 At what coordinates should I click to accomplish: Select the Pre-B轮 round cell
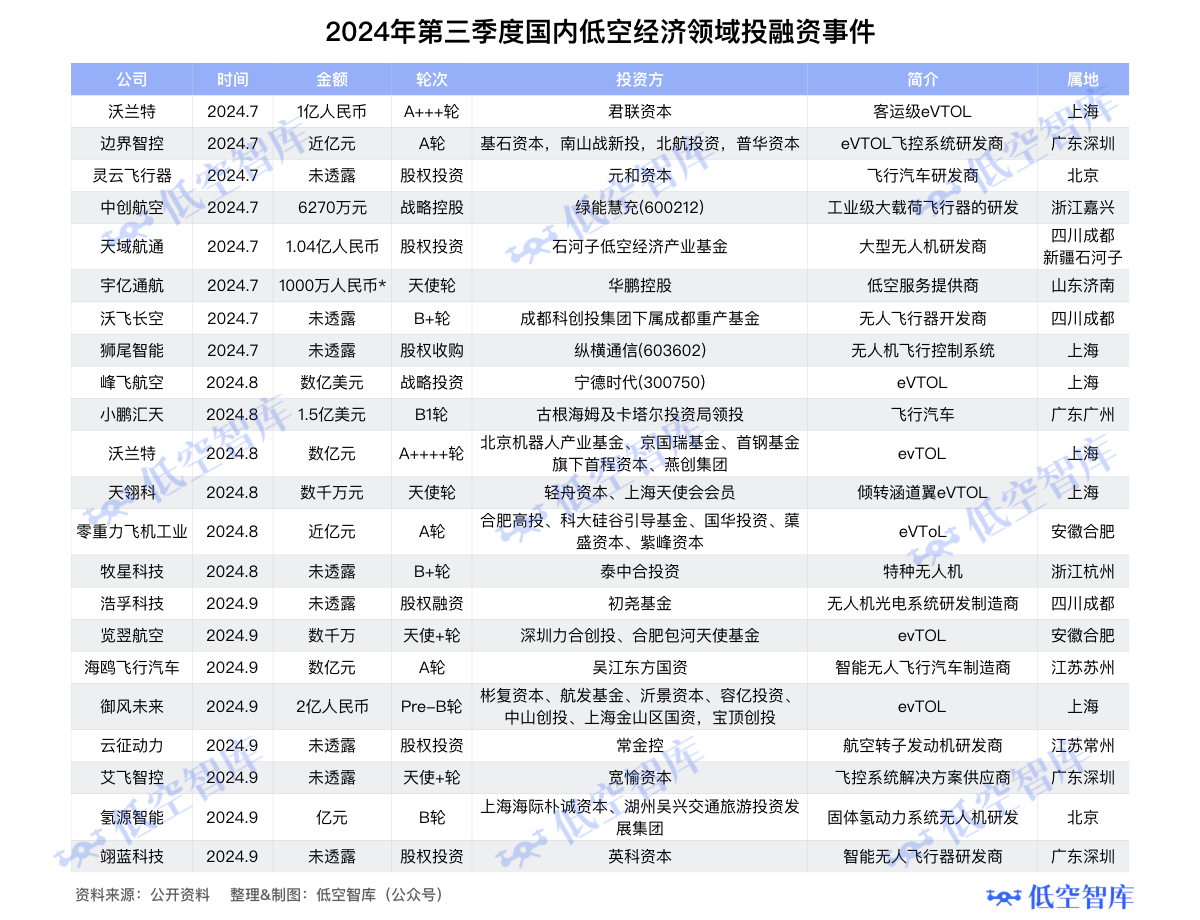432,707
